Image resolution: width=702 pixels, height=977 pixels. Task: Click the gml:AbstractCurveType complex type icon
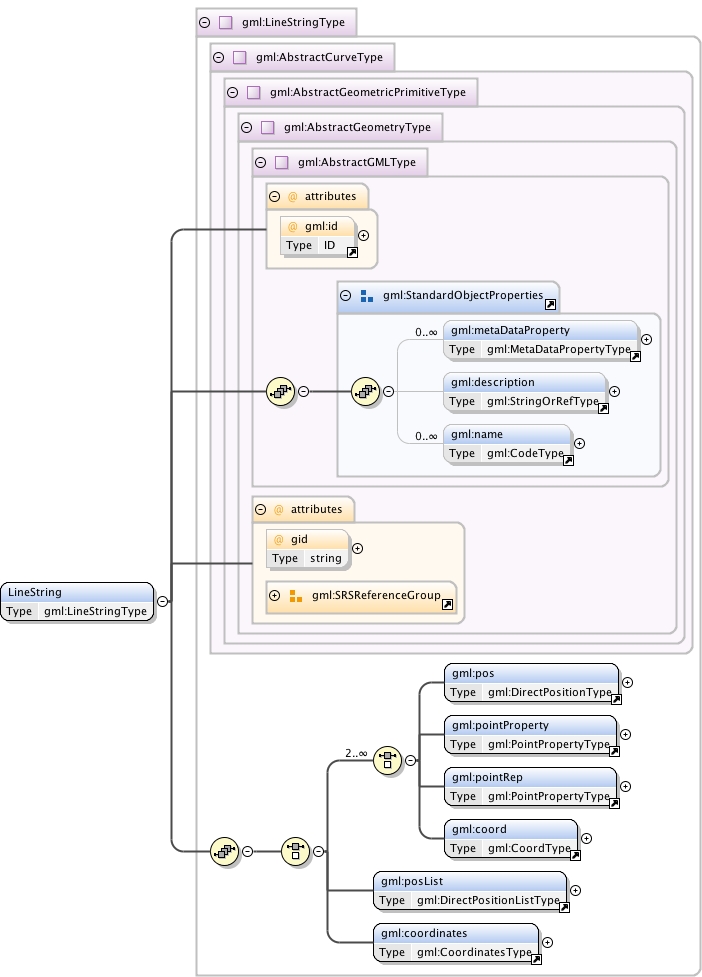(x=240, y=57)
